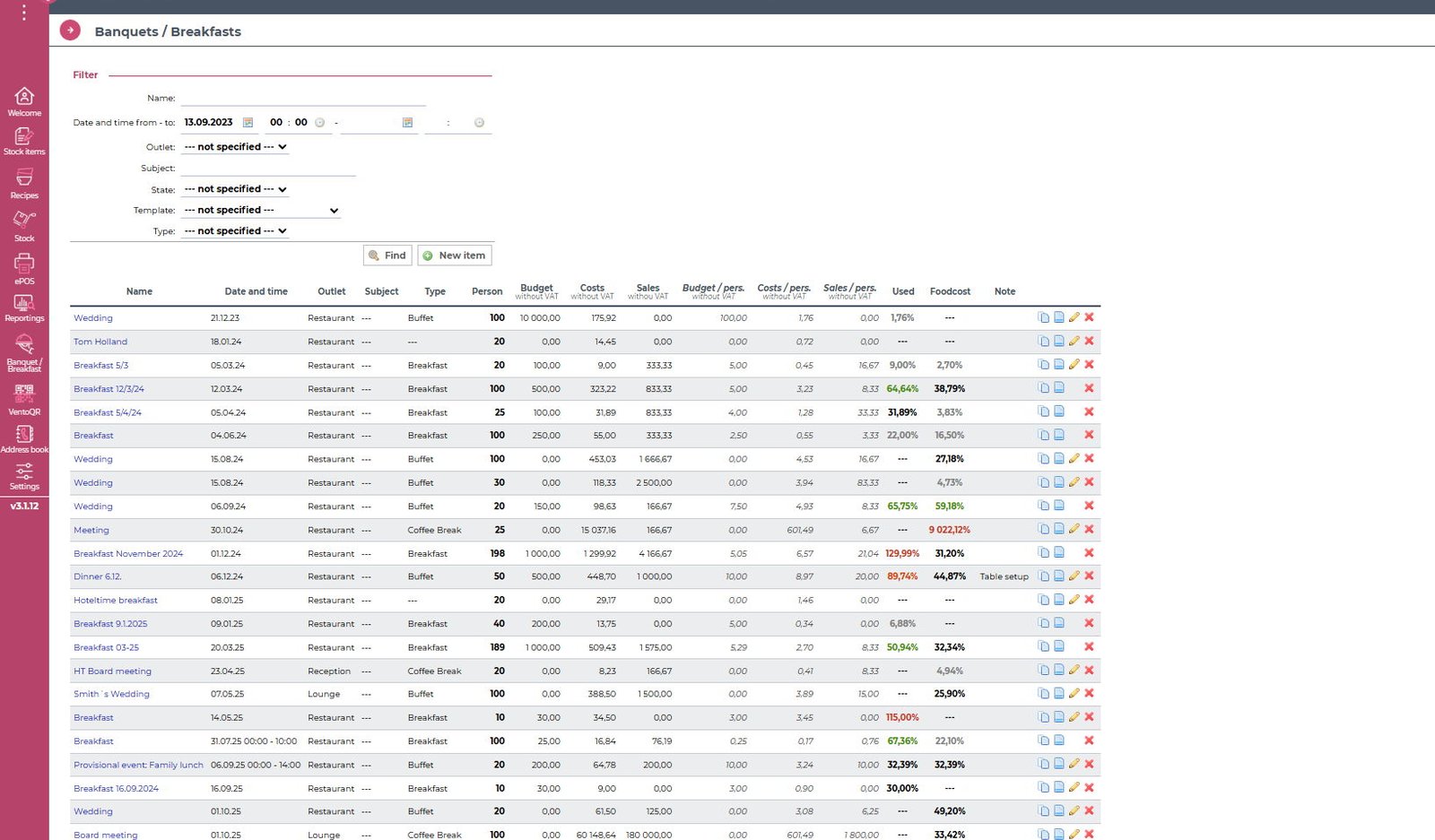
Task: Open the three-dot menu at top left
Action: pyautogui.click(x=24, y=13)
